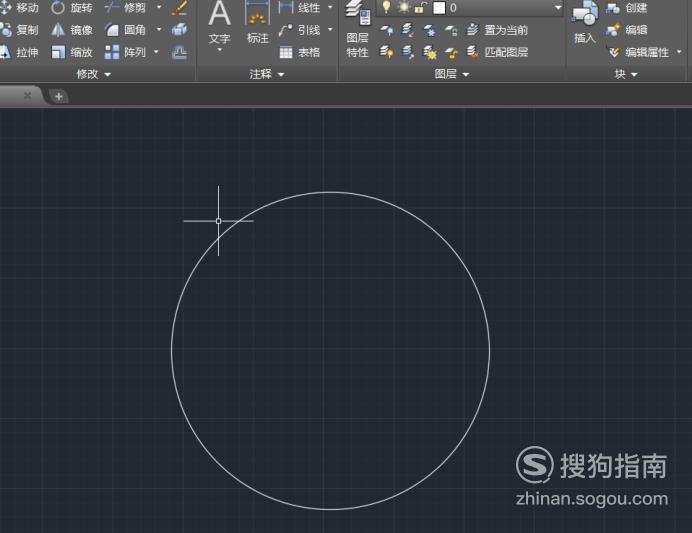Toggle layer lock padlock icon

420,8
